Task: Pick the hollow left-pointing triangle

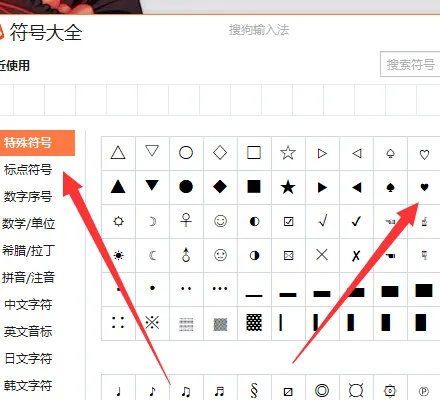Action: click(x=356, y=153)
